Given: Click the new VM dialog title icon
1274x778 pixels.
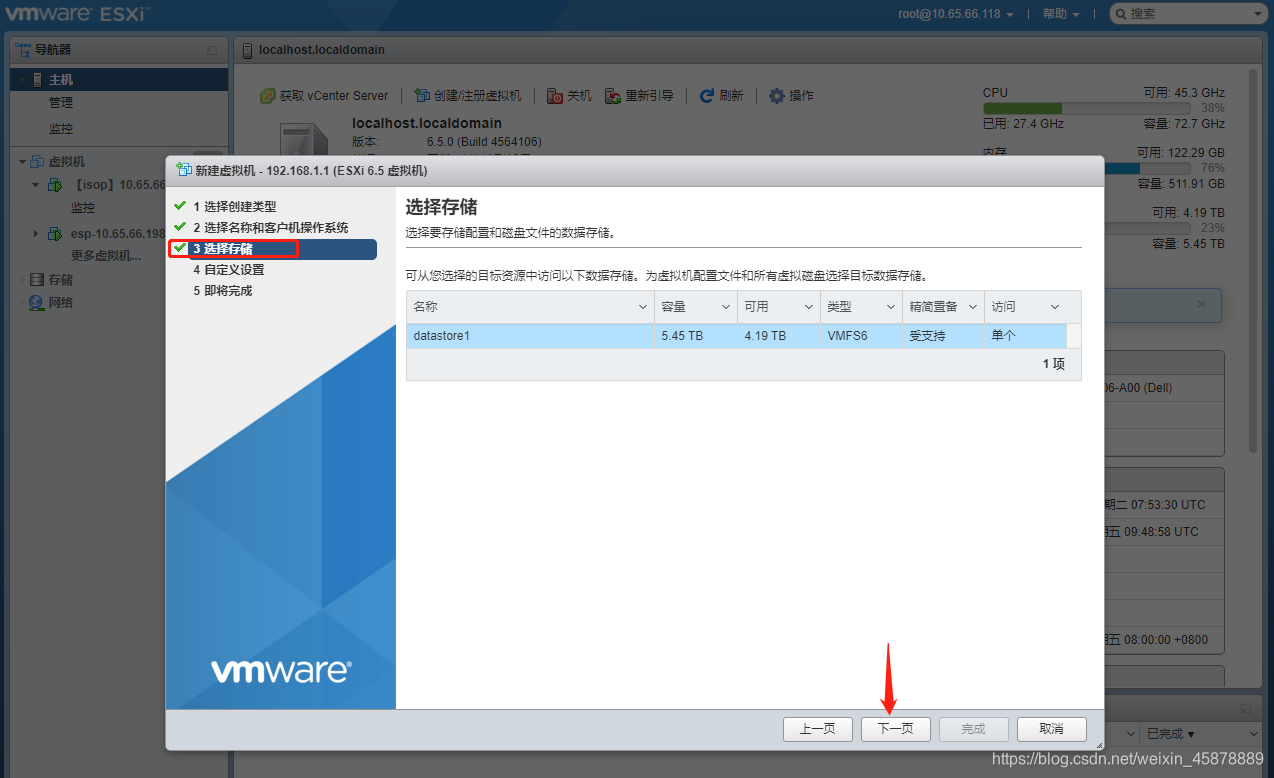Looking at the screenshot, I should (x=184, y=170).
